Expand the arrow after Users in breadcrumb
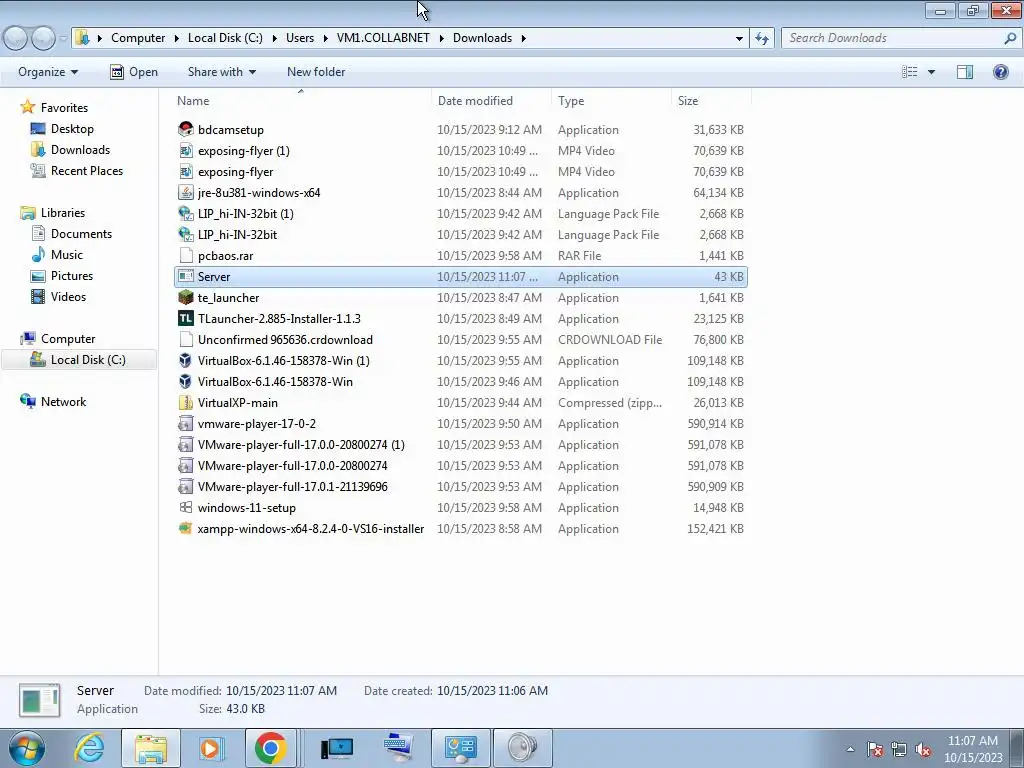 325,38
